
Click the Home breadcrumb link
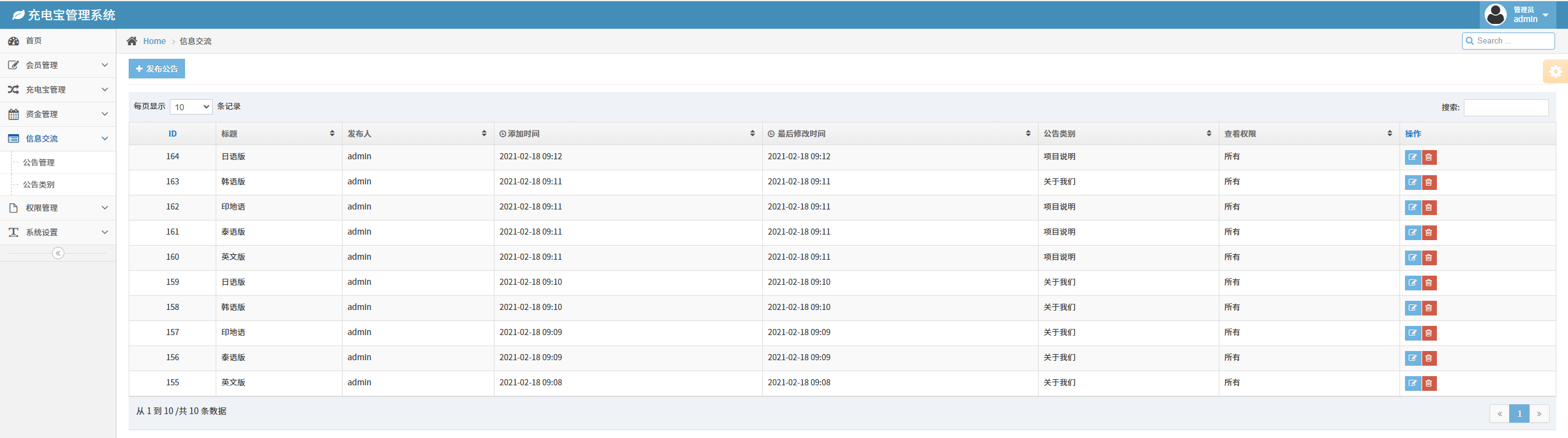[x=154, y=41]
